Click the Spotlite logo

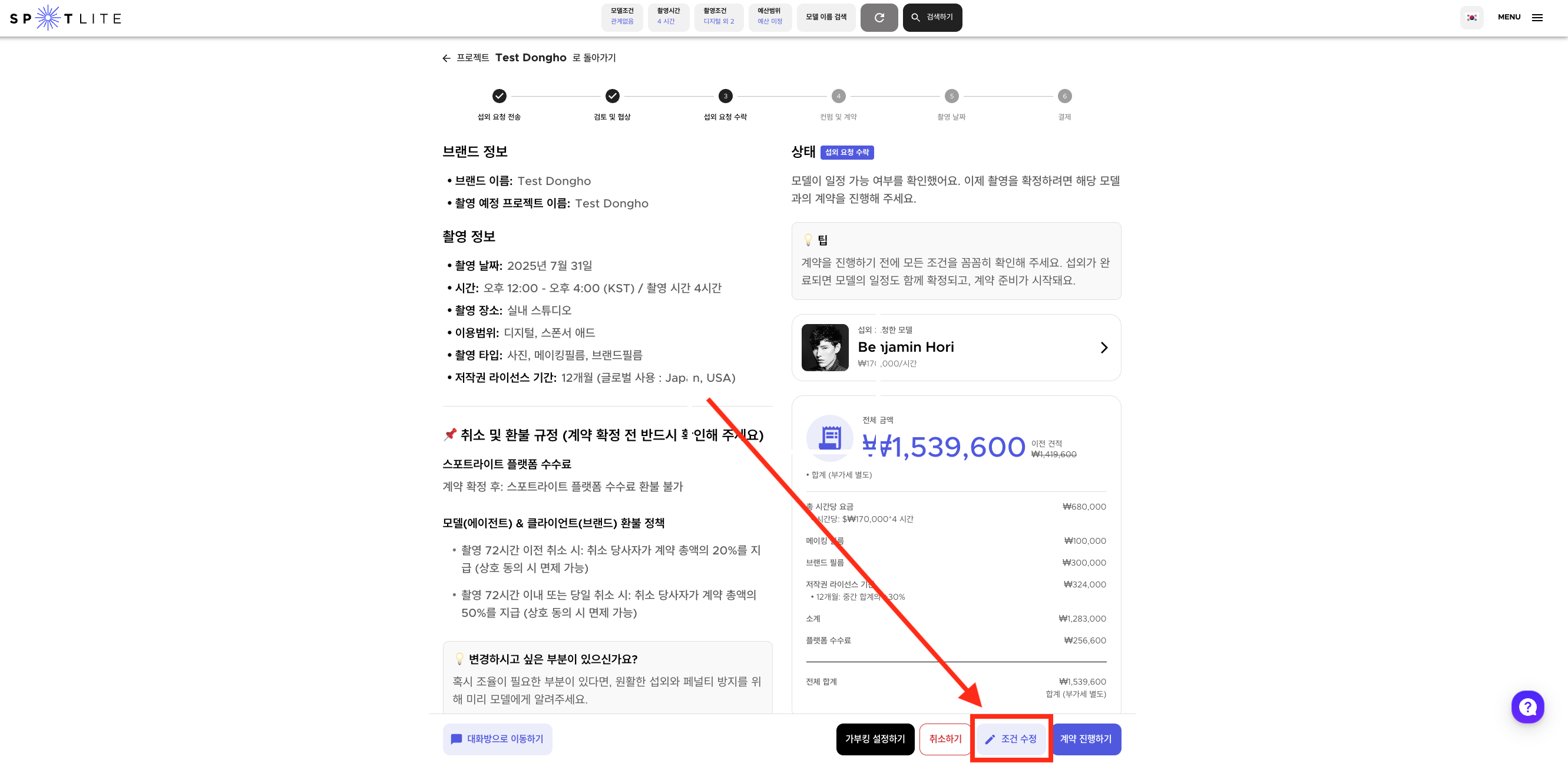tap(65, 18)
